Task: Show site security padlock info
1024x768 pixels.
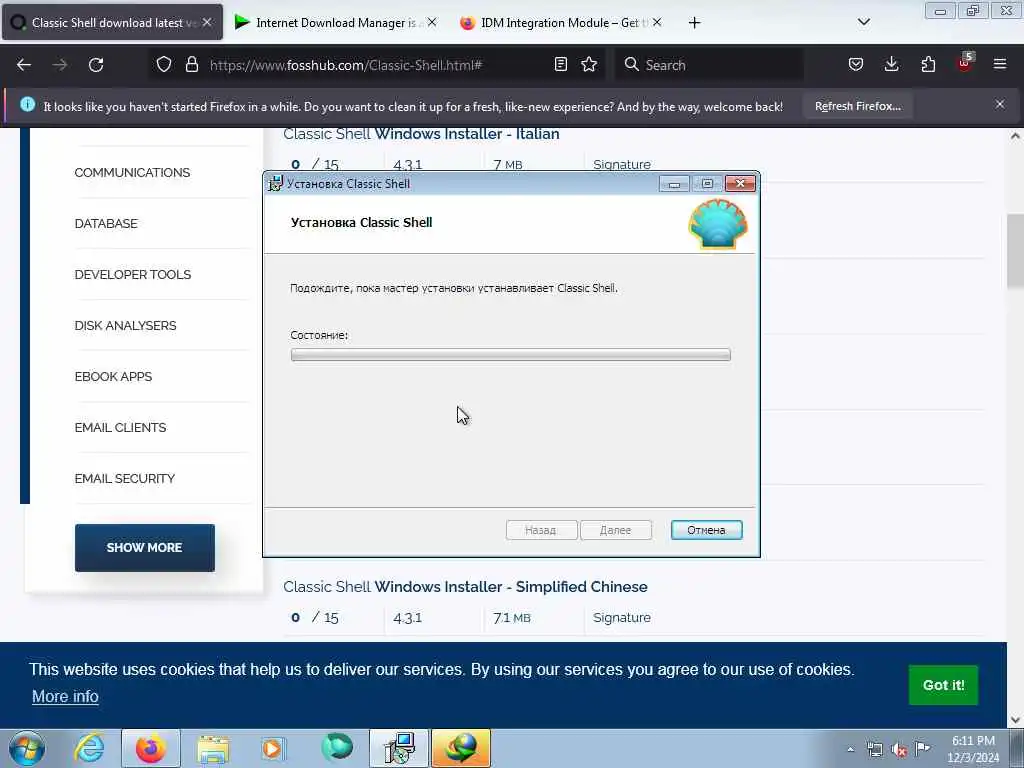Action: (x=191, y=64)
